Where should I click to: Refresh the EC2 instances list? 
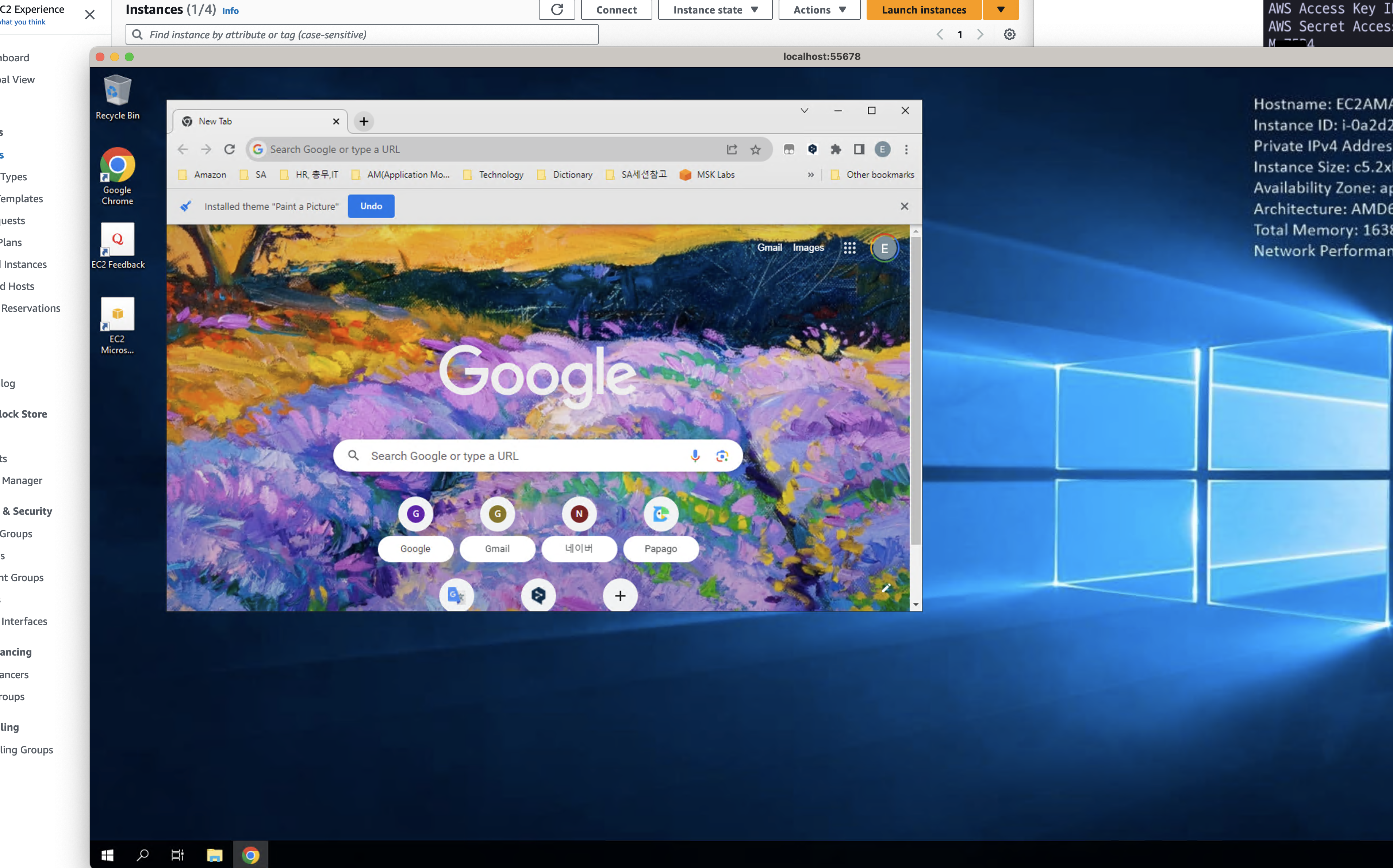click(557, 10)
